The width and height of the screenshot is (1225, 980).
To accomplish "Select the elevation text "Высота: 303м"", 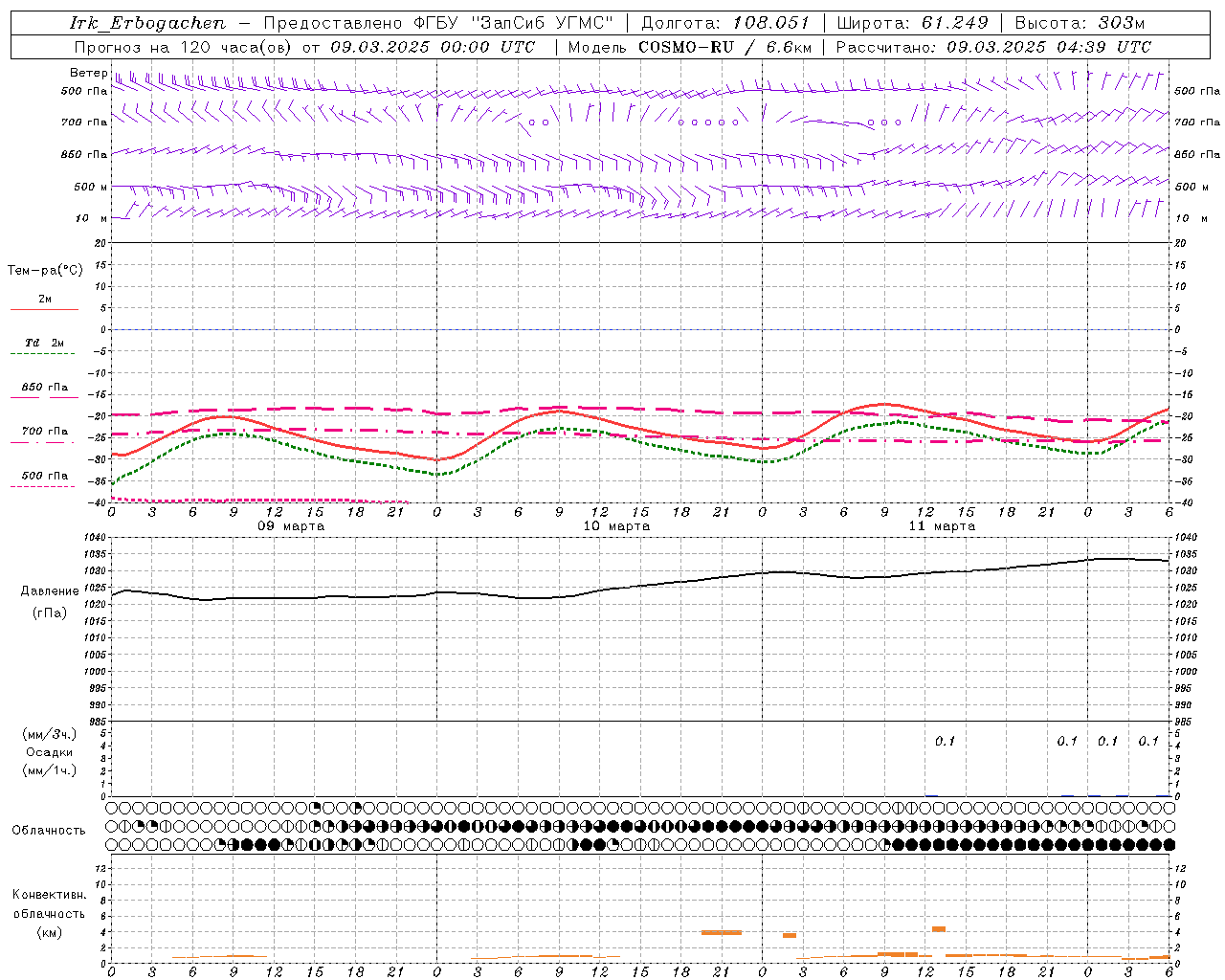I will [x=1080, y=23].
